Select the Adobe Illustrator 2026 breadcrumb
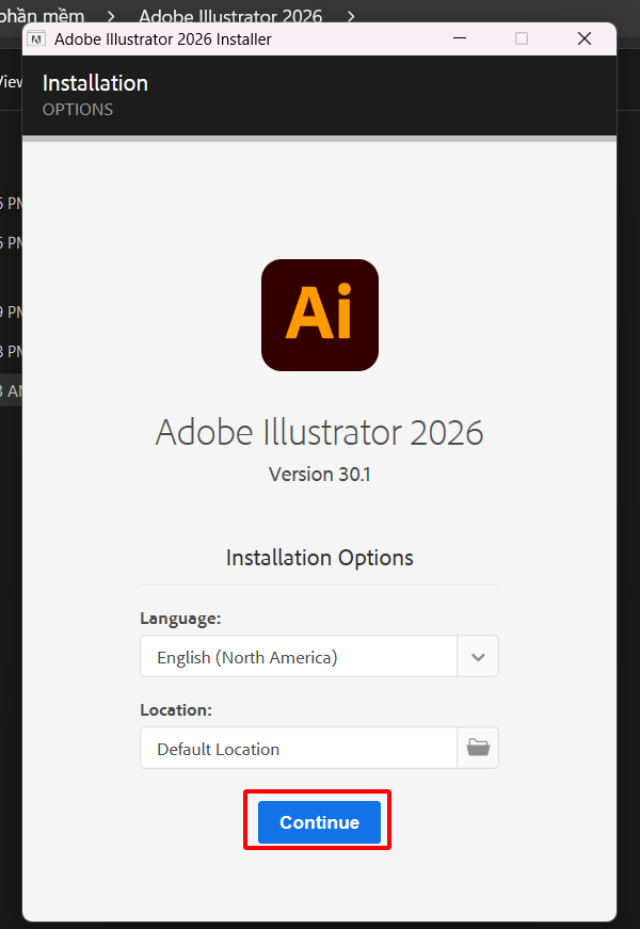640x929 pixels. [230, 16]
